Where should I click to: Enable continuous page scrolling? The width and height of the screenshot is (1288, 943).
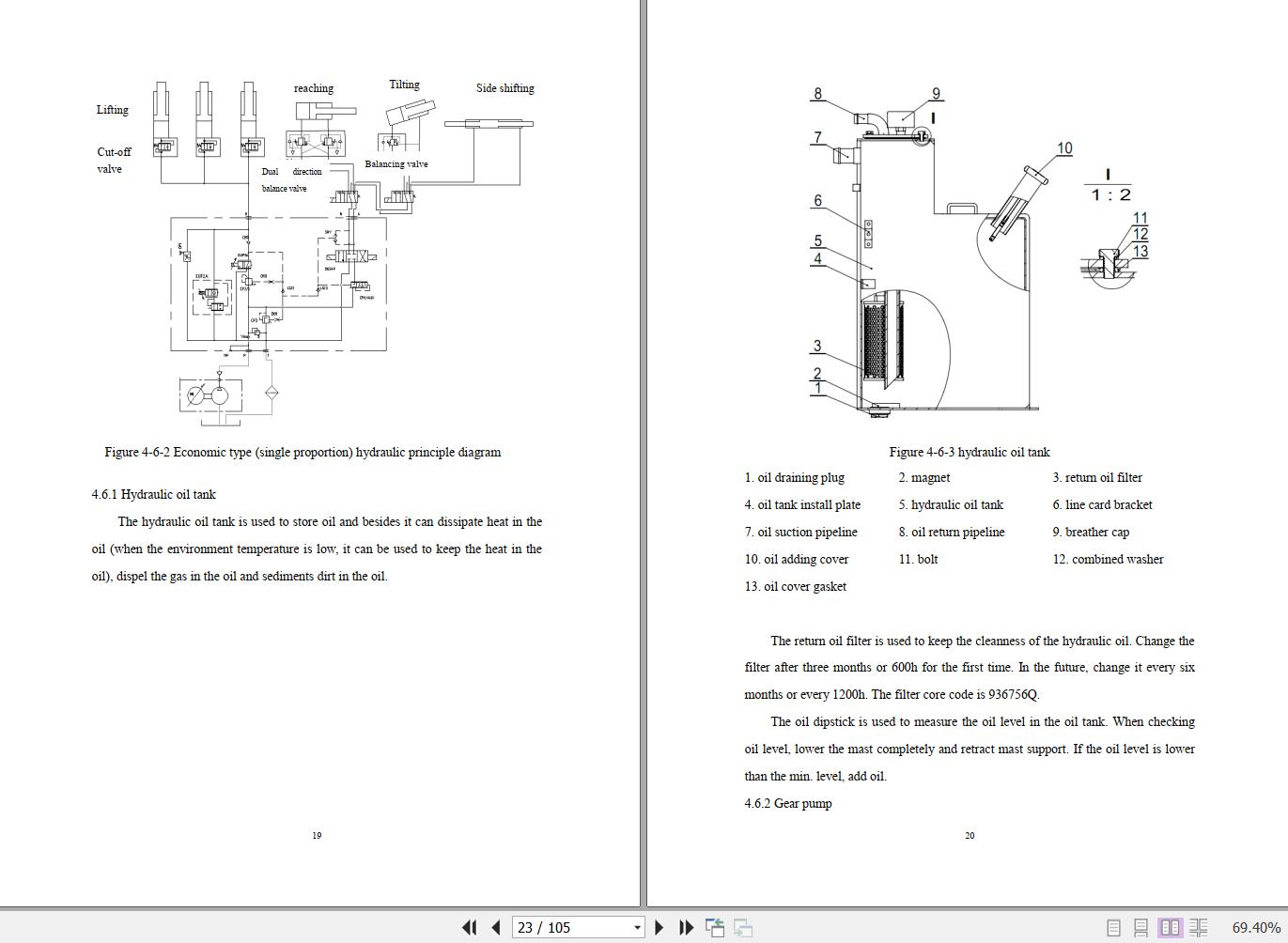[x=1141, y=927]
